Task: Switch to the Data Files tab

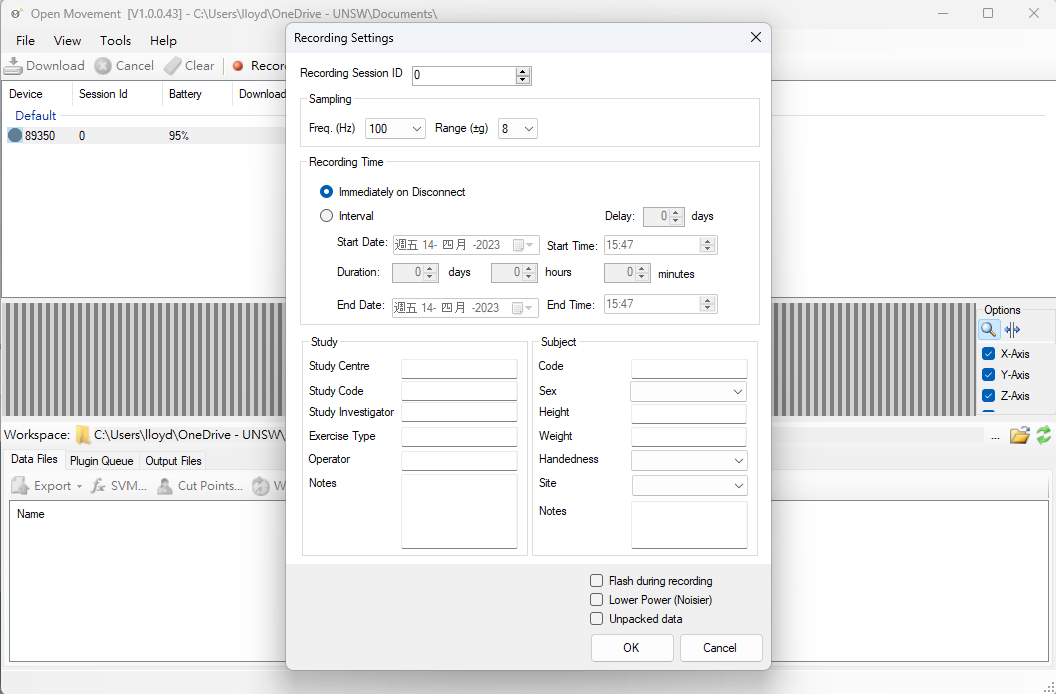Action: tap(34, 460)
